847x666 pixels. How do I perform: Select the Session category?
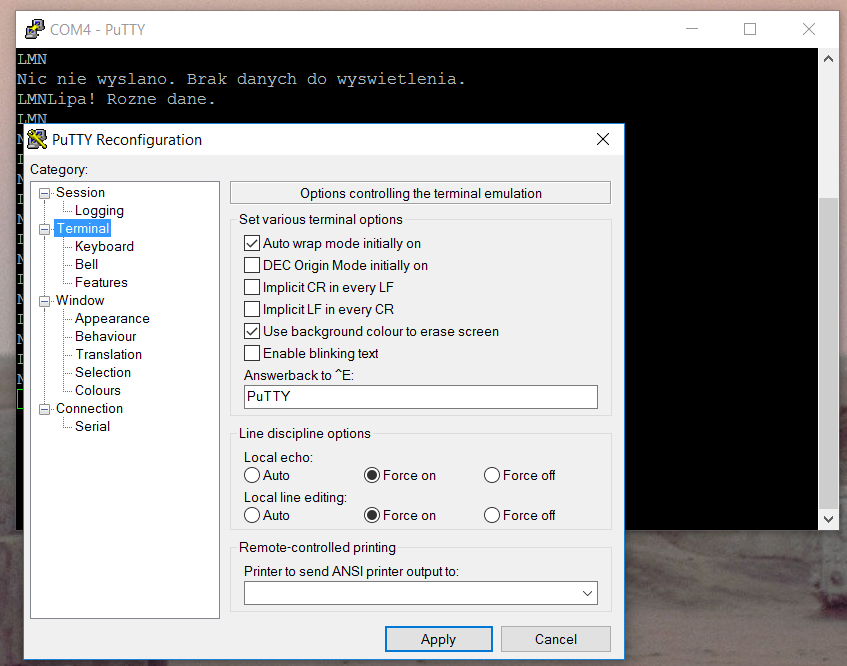(80, 192)
